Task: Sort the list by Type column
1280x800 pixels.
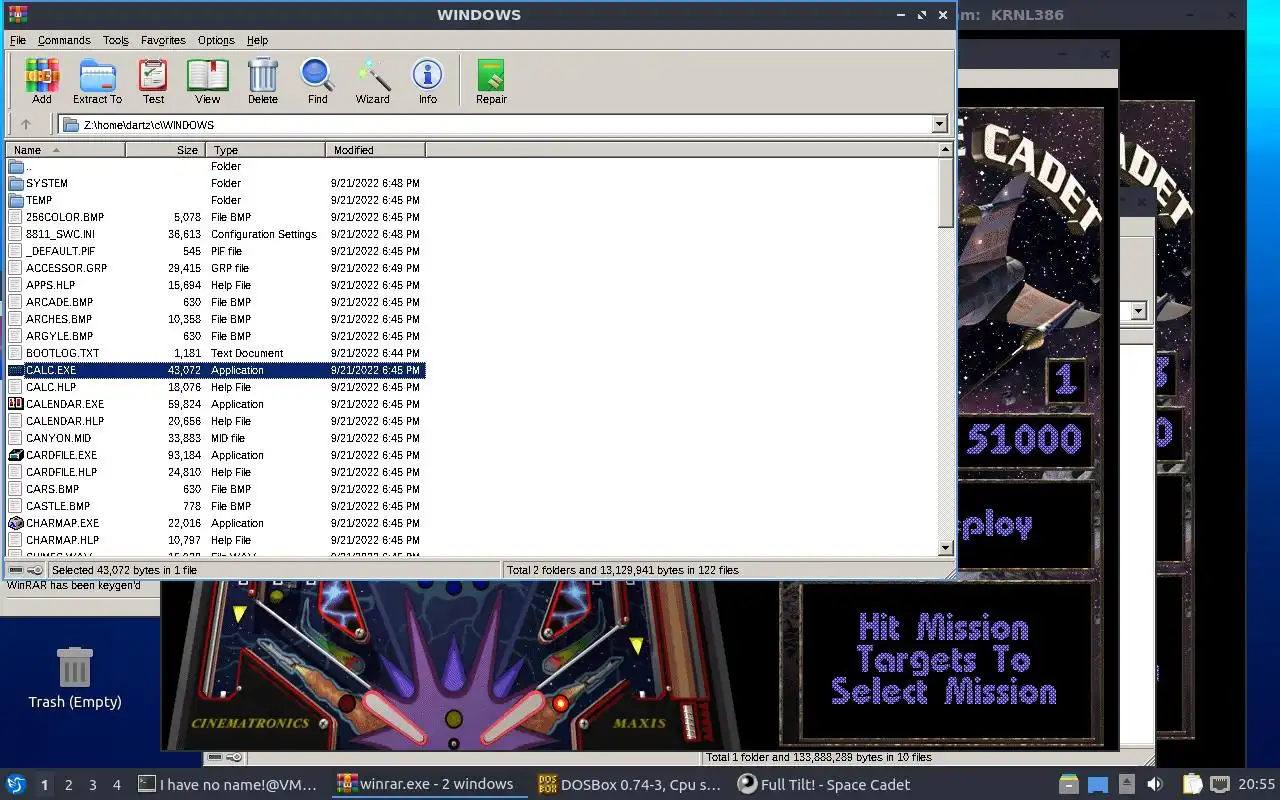Action: [265, 150]
